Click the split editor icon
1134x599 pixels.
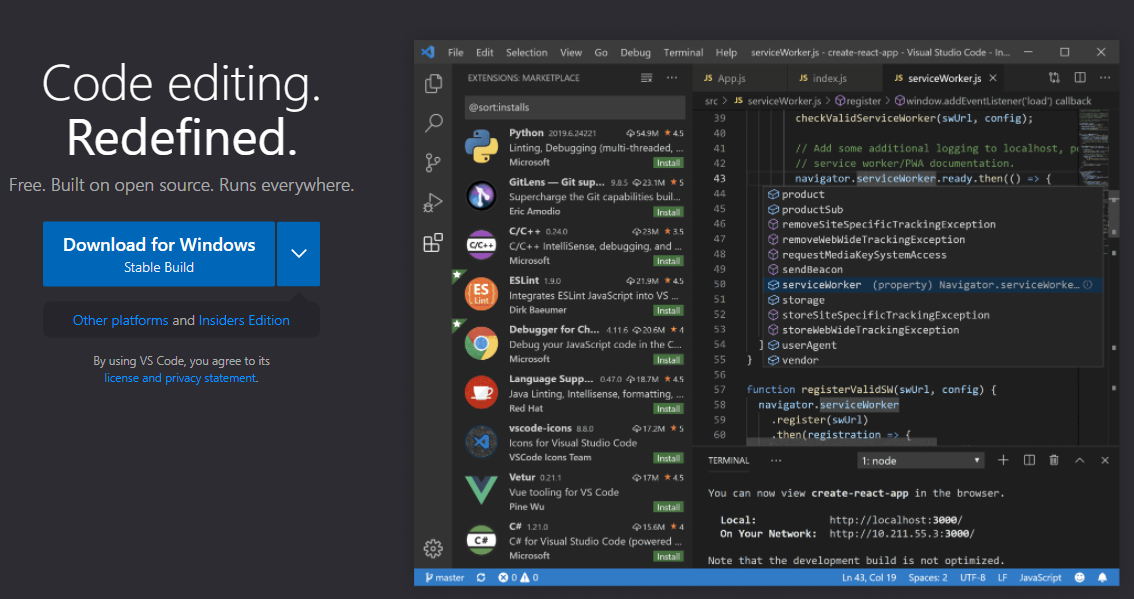pyautogui.click(x=1080, y=77)
